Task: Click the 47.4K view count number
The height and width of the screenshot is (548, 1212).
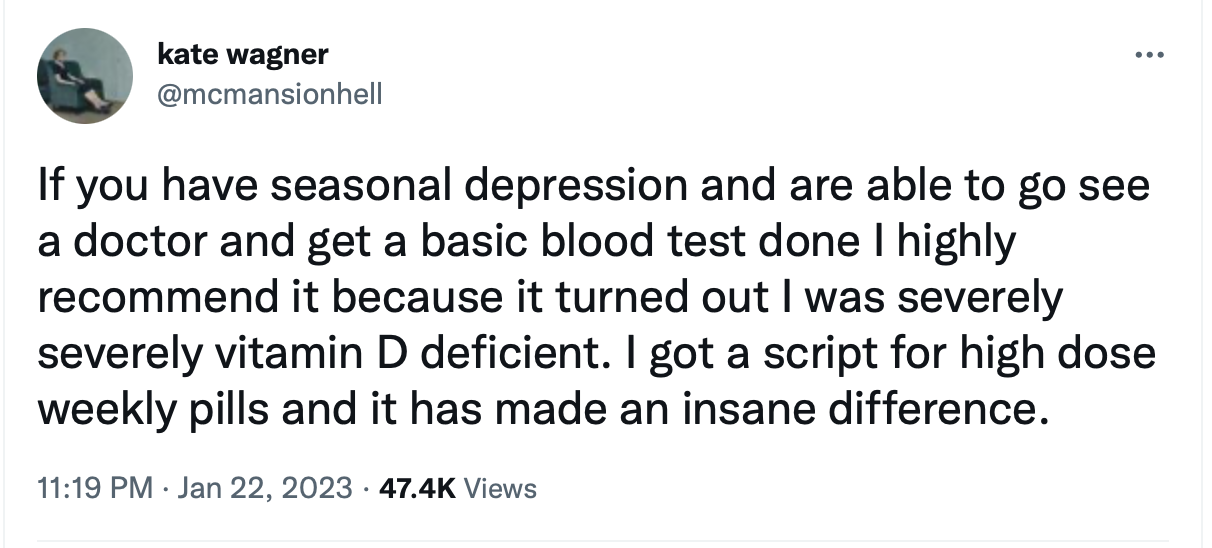Action: click(415, 488)
